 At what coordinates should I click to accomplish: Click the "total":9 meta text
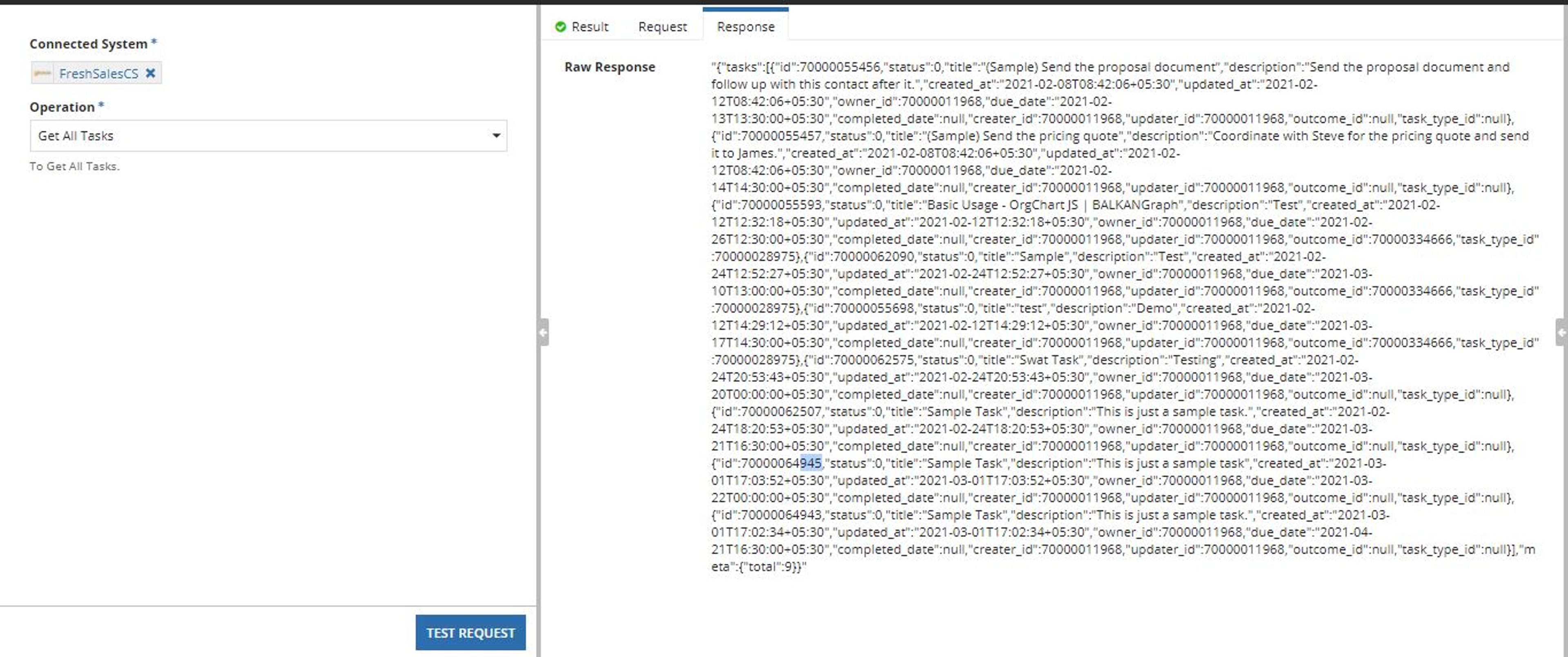click(767, 567)
